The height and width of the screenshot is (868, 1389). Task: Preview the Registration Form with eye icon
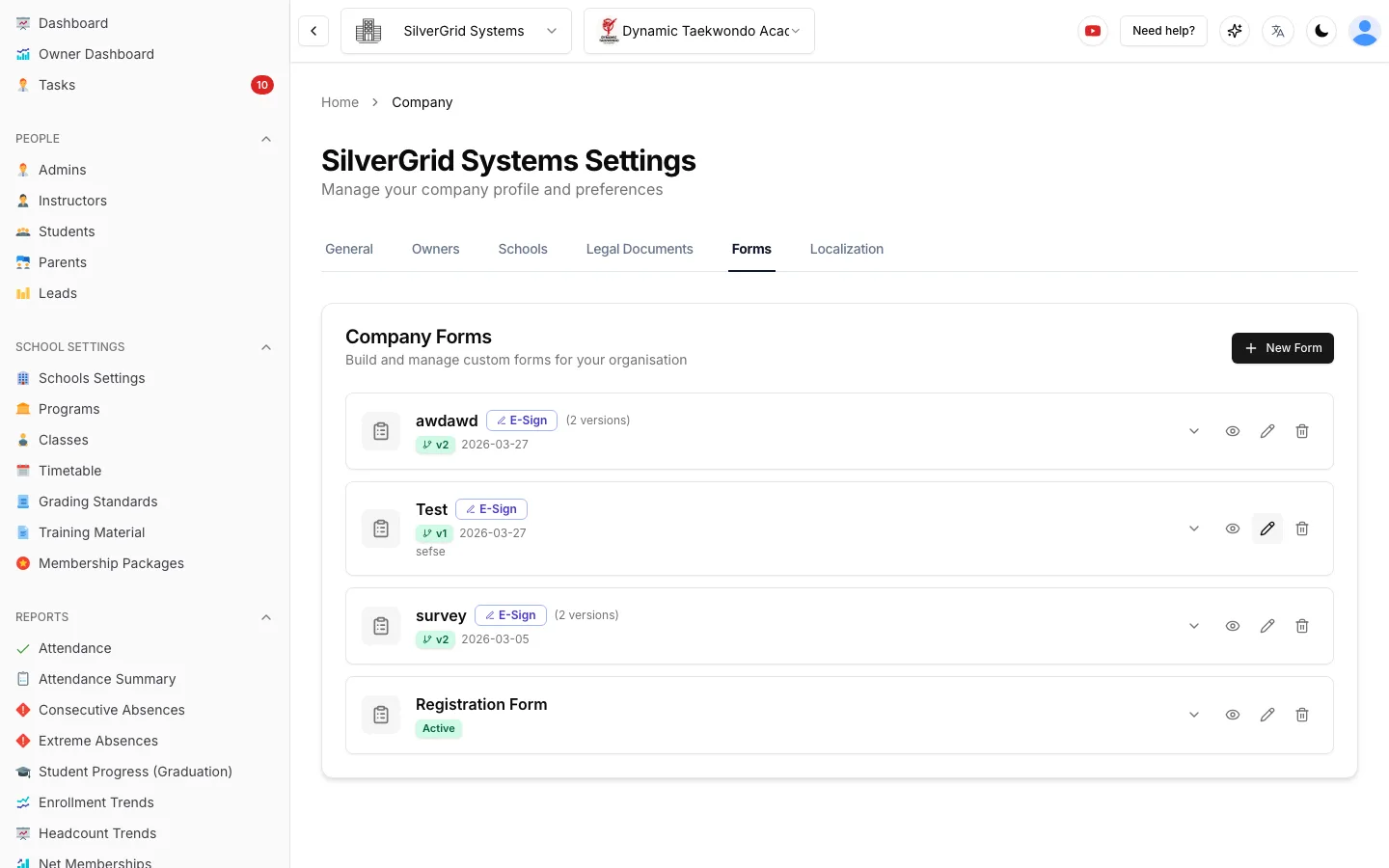point(1233,715)
